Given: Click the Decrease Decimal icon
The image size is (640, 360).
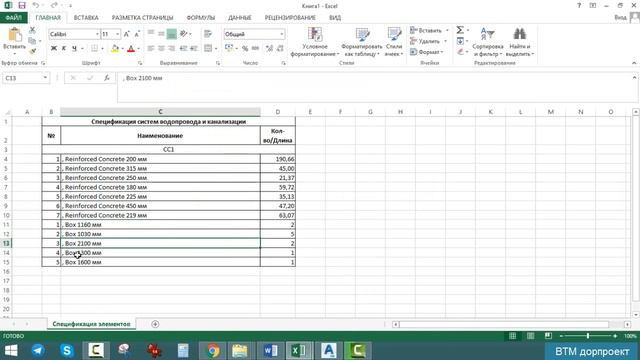Looking at the screenshot, I should tap(280, 49).
